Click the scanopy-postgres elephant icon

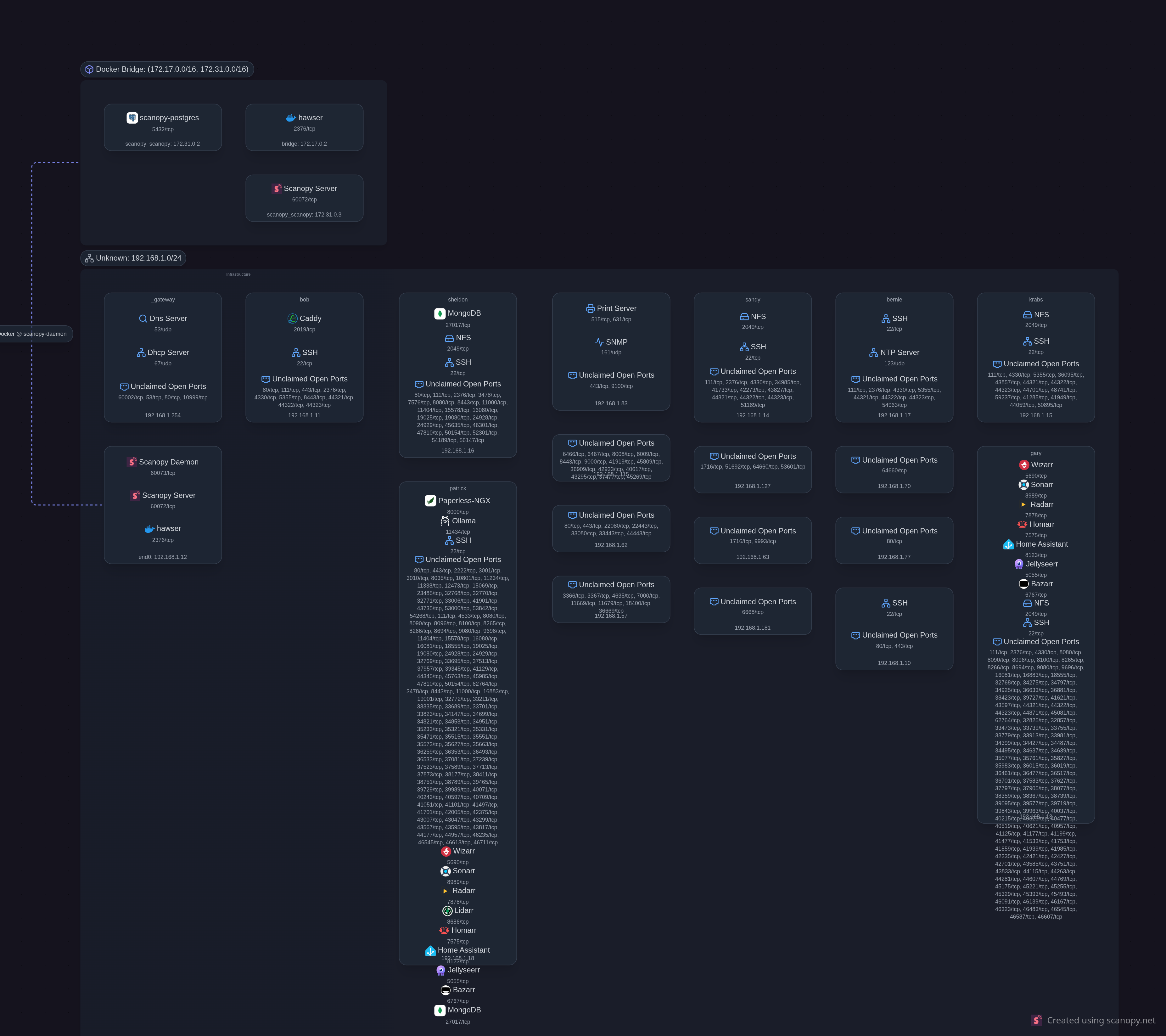click(x=132, y=117)
